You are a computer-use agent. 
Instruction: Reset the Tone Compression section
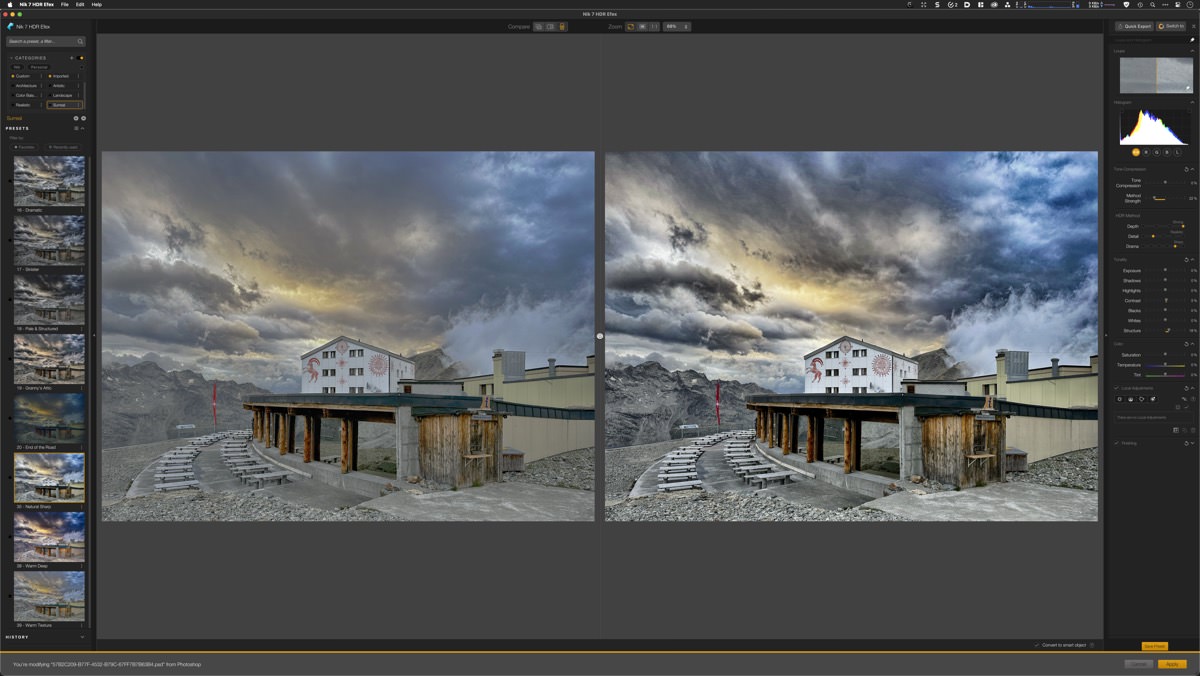[x=1186, y=169]
